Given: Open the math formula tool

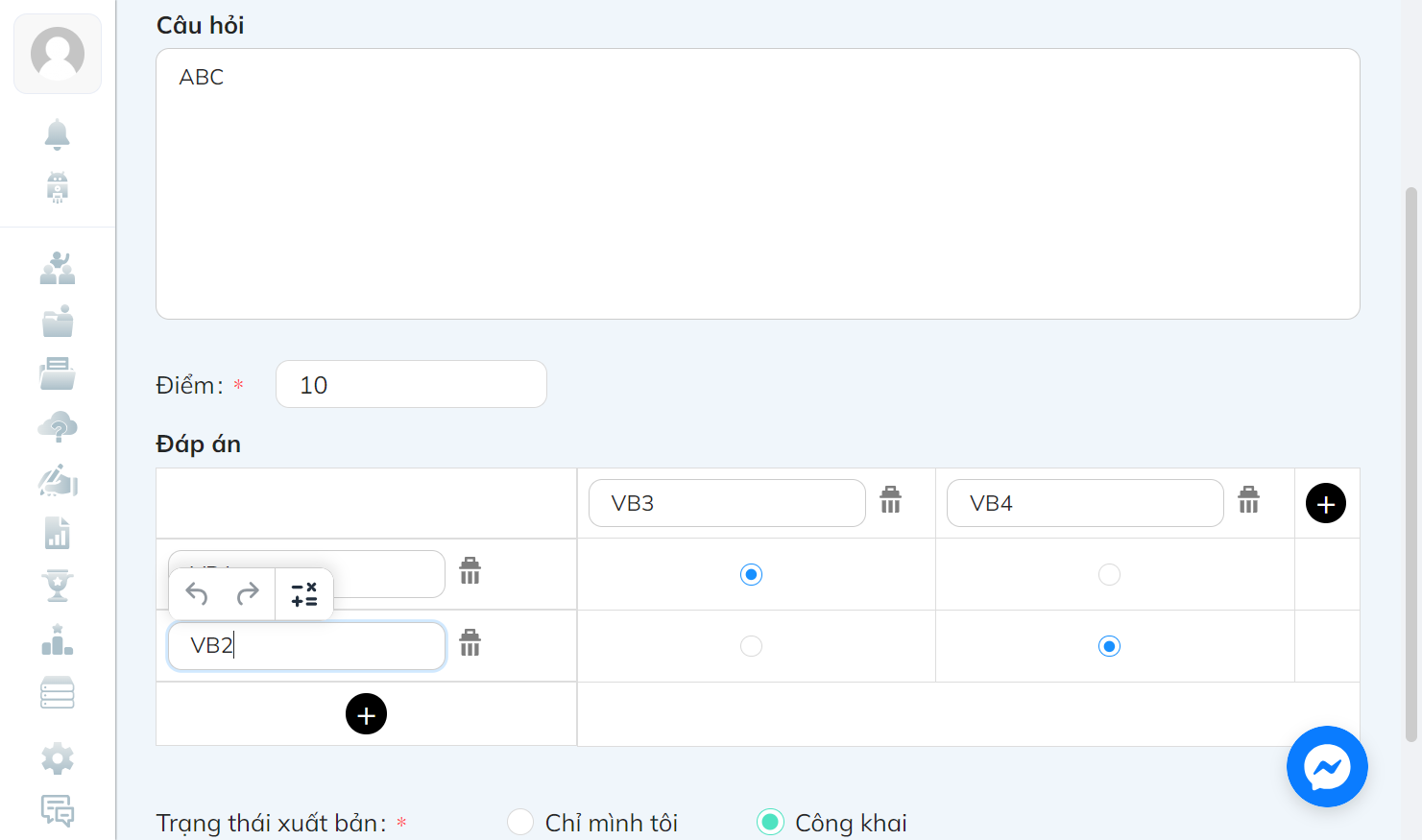Looking at the screenshot, I should pyautogui.click(x=304, y=594).
